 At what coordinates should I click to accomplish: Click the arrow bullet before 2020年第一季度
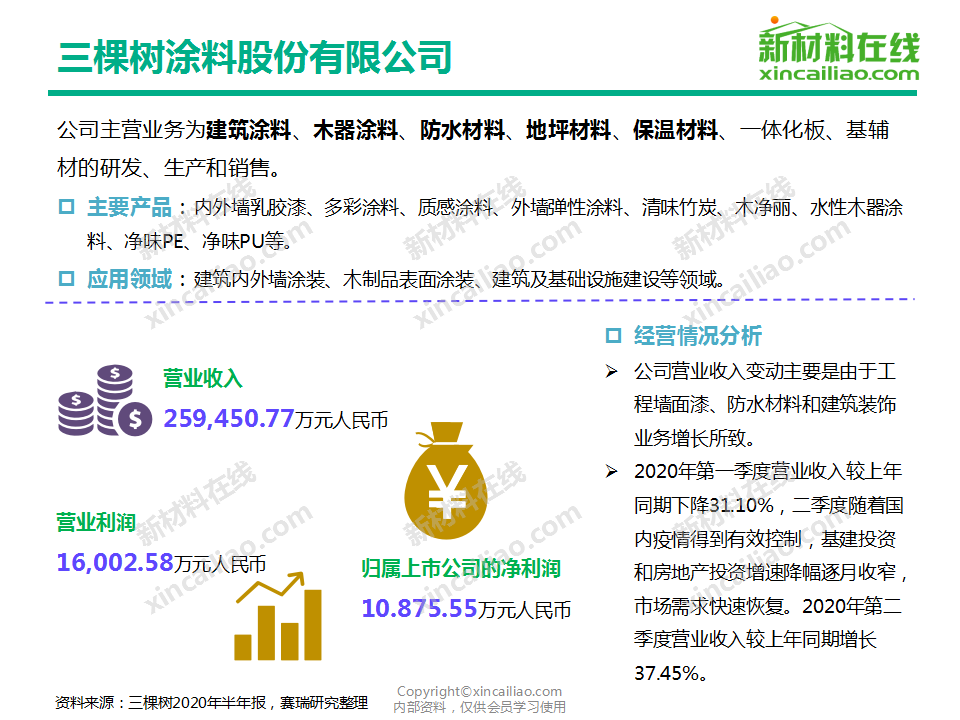[612, 471]
